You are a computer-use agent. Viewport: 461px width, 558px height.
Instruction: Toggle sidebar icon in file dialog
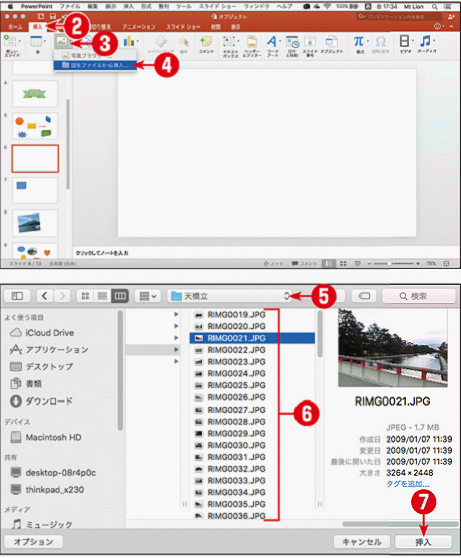(x=17, y=296)
